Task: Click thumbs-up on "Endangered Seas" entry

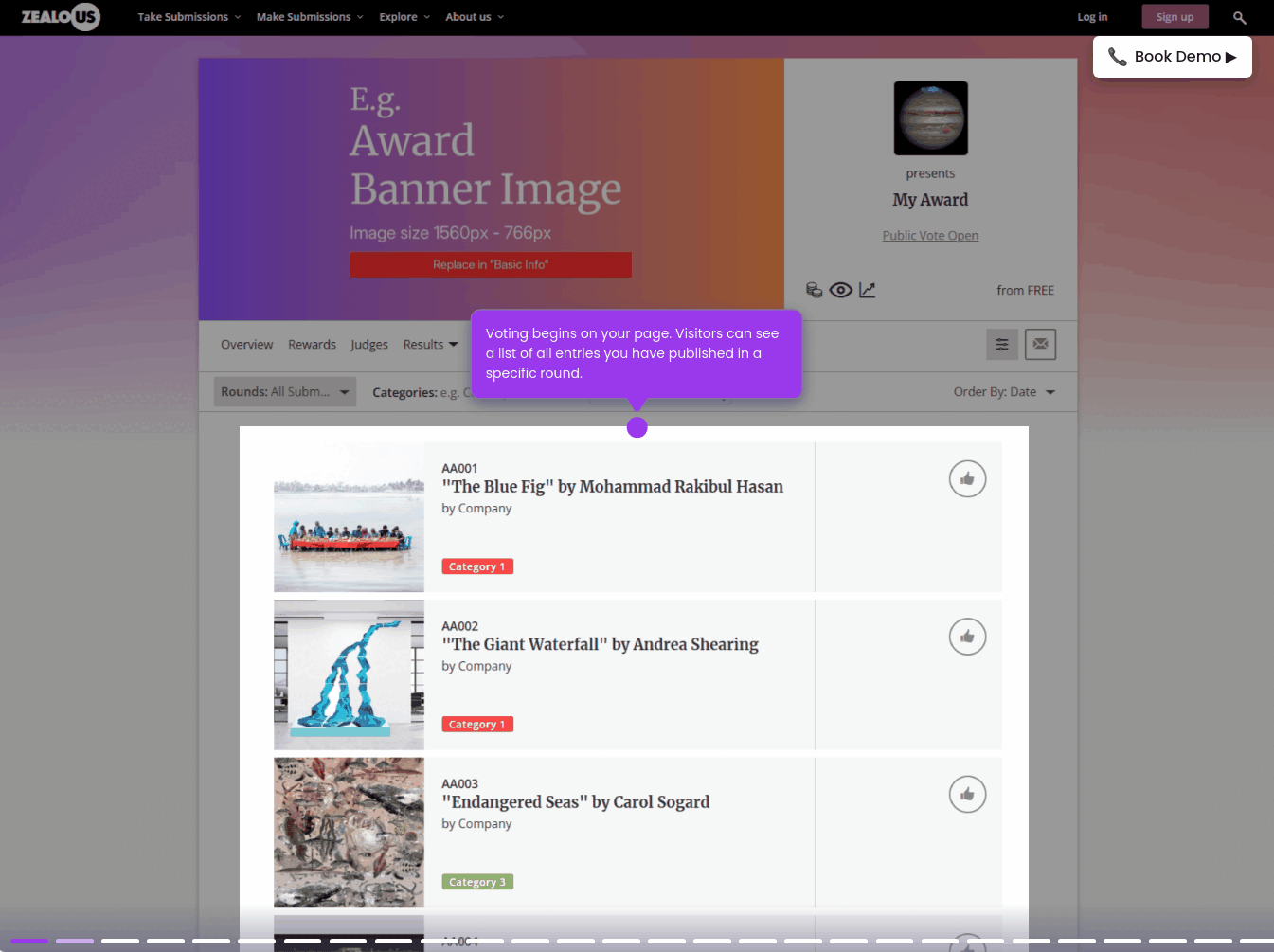Action: click(967, 795)
